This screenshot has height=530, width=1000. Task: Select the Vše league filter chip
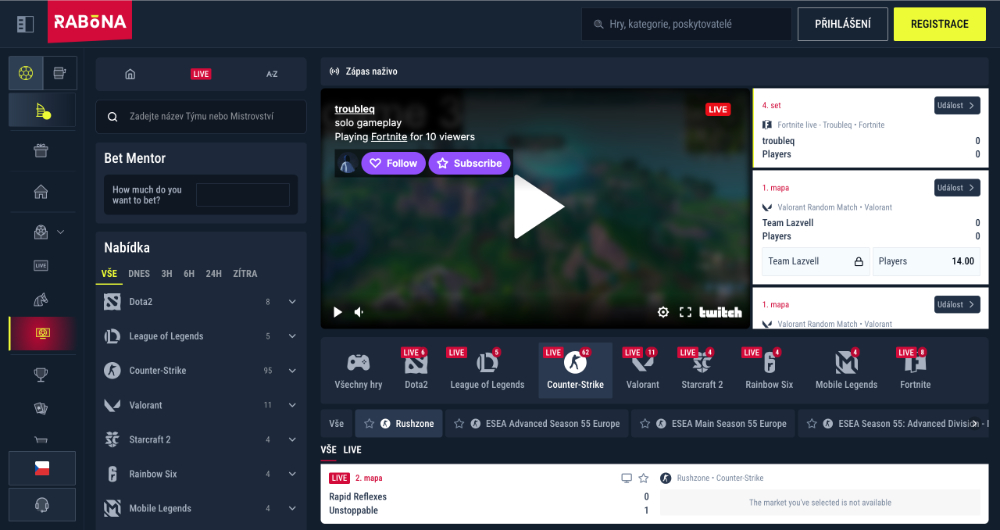pos(336,423)
